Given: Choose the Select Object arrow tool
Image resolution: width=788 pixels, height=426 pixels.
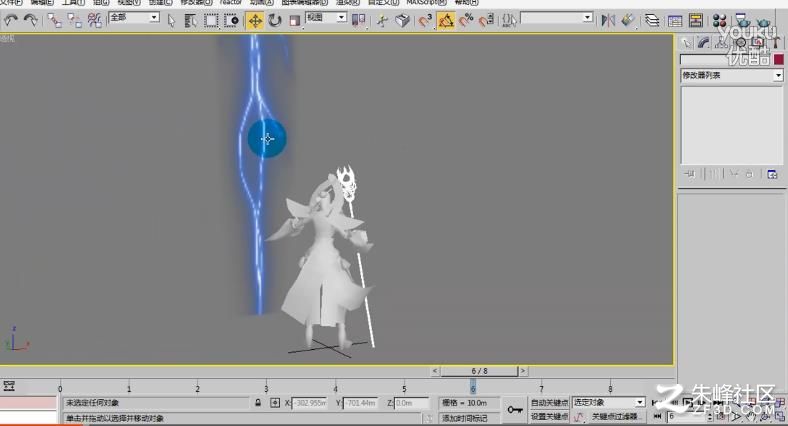Looking at the screenshot, I should (171, 21).
